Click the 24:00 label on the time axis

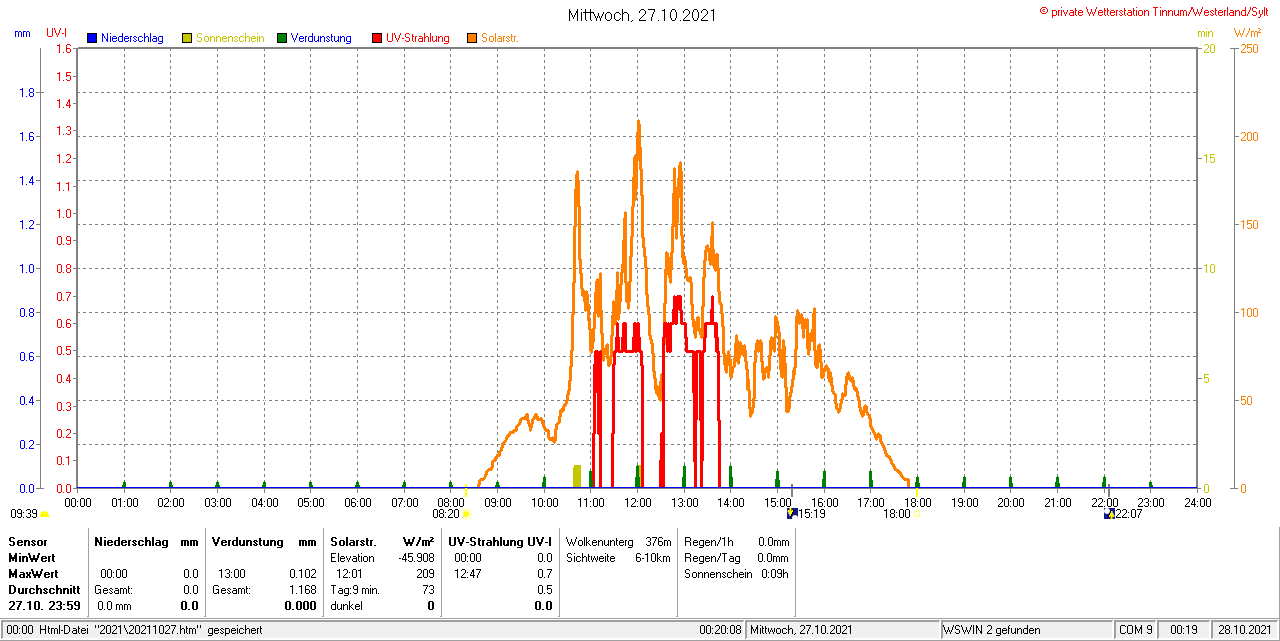click(x=1197, y=502)
